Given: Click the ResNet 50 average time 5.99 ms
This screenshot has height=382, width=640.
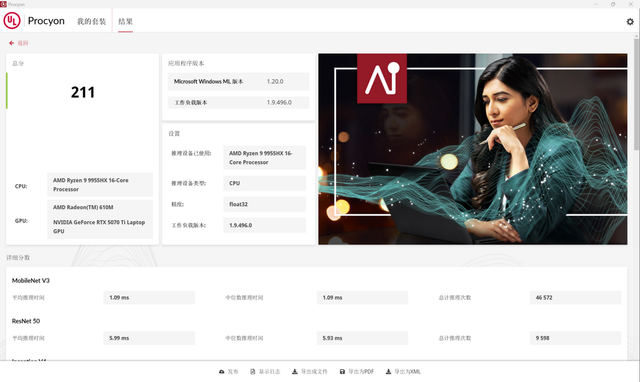Looking at the screenshot, I should [x=149, y=338].
